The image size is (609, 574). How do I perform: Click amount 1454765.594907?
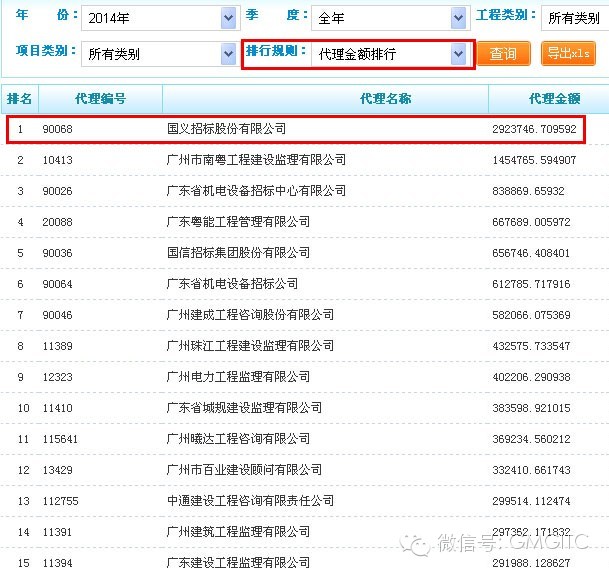click(x=534, y=160)
